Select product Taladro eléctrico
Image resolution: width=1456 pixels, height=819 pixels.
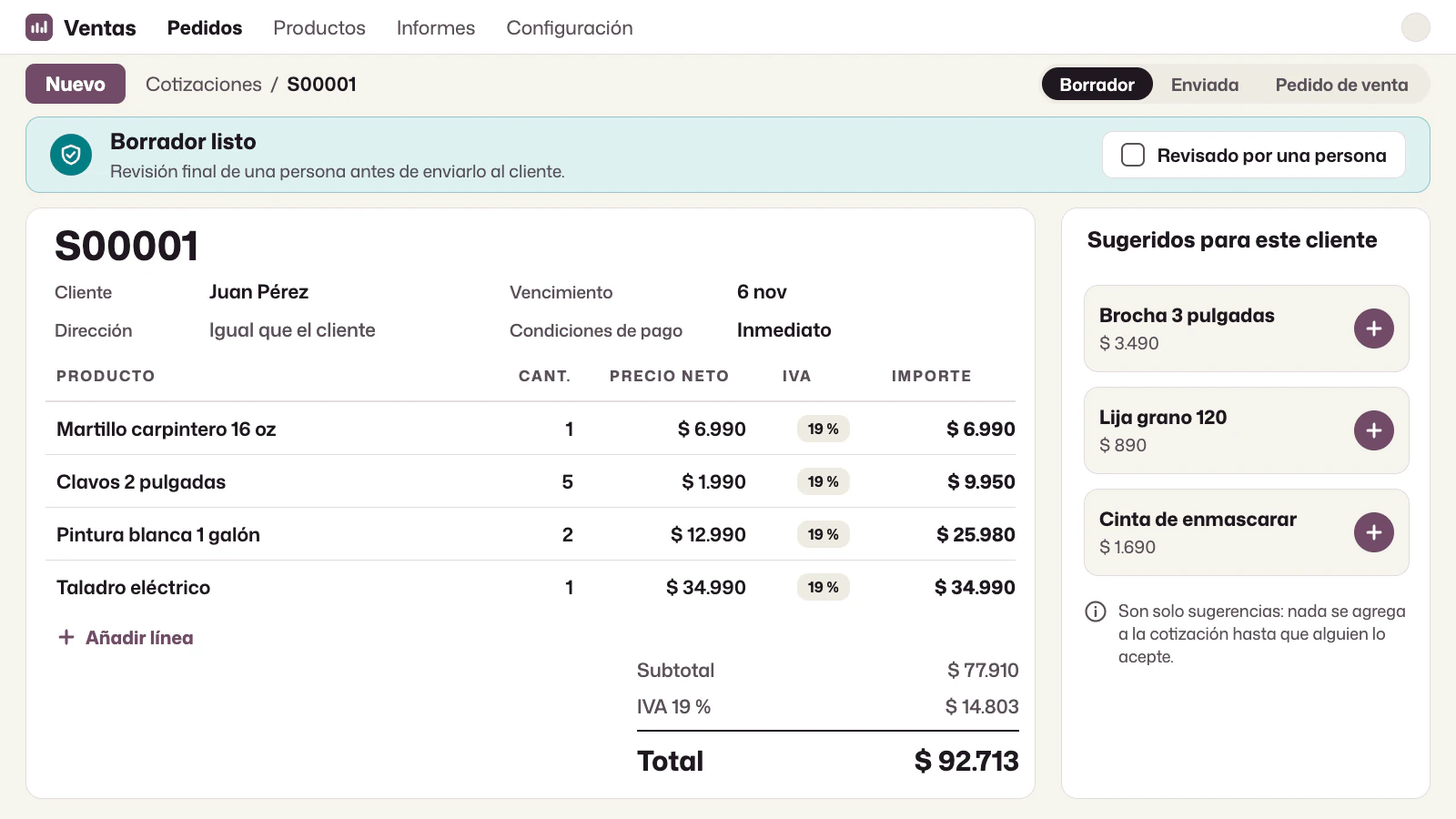coord(133,587)
